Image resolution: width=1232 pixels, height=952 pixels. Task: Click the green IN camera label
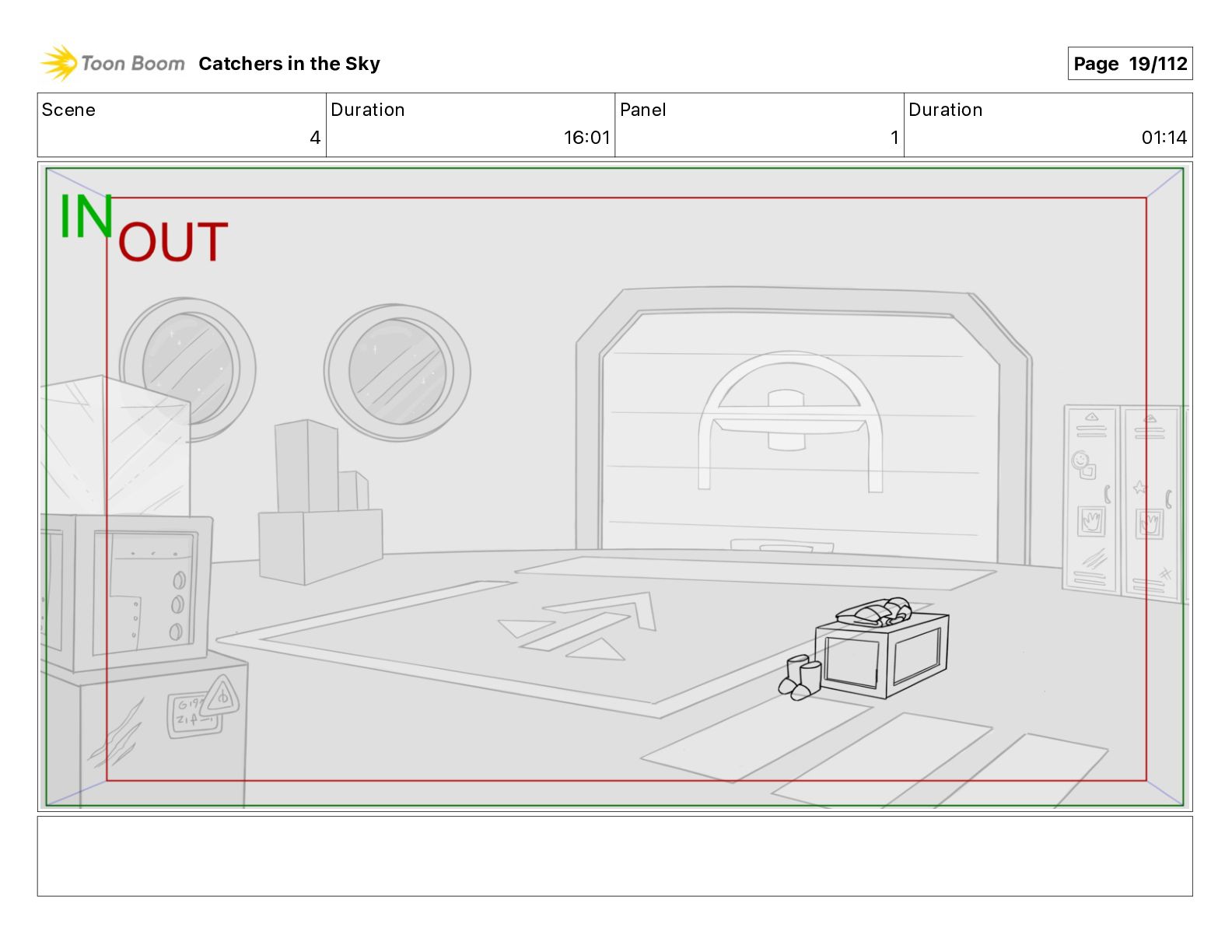(x=86, y=217)
